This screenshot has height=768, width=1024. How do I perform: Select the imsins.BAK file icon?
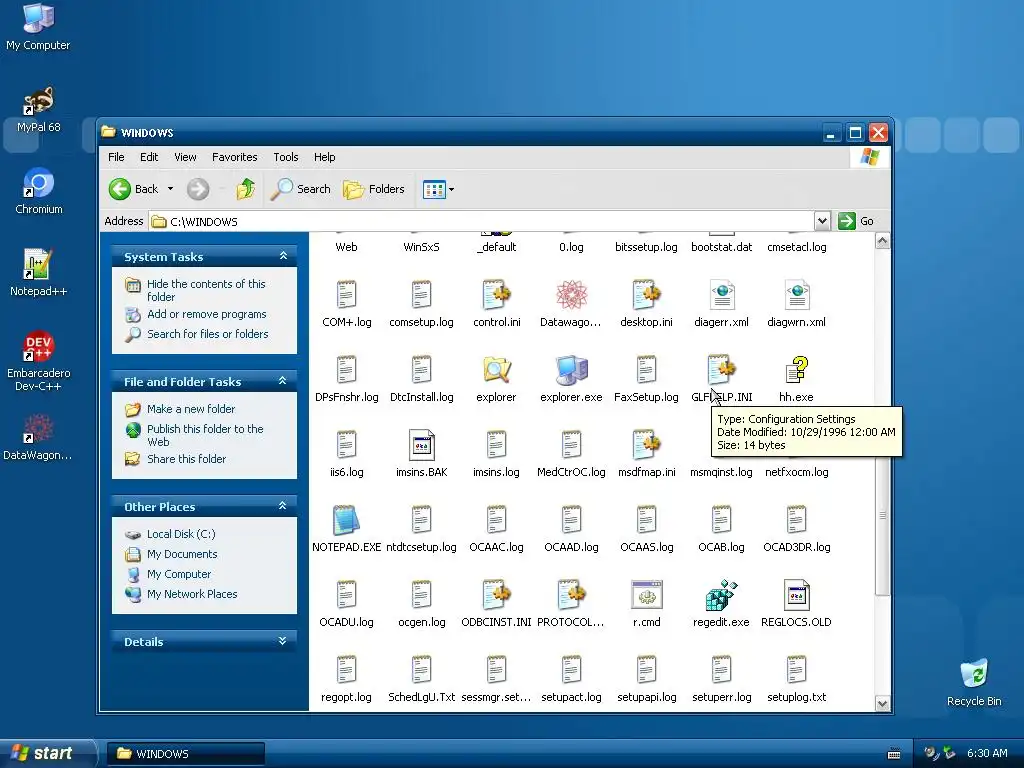[x=421, y=445]
